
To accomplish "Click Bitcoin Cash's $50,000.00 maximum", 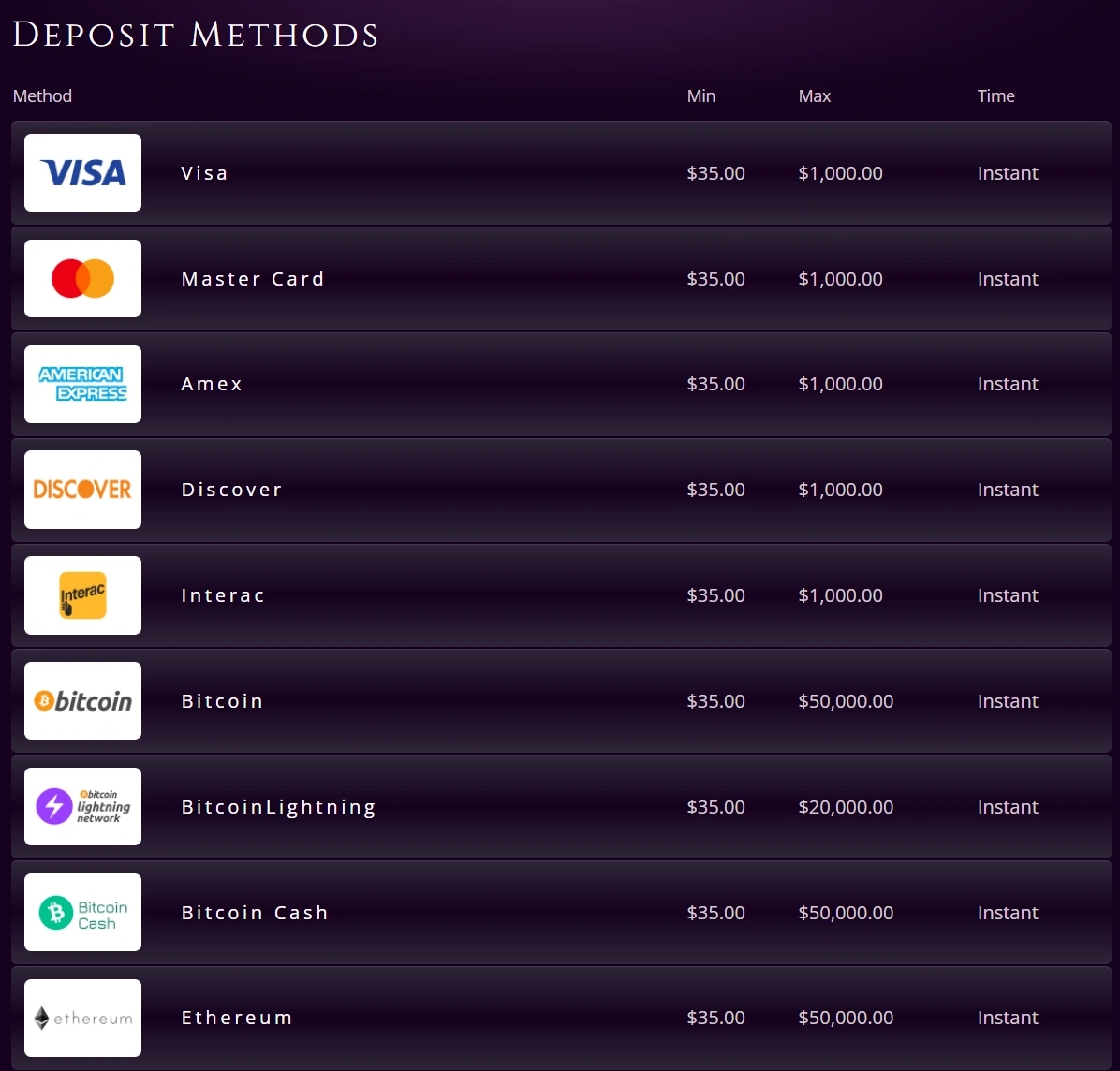I will (x=846, y=913).
